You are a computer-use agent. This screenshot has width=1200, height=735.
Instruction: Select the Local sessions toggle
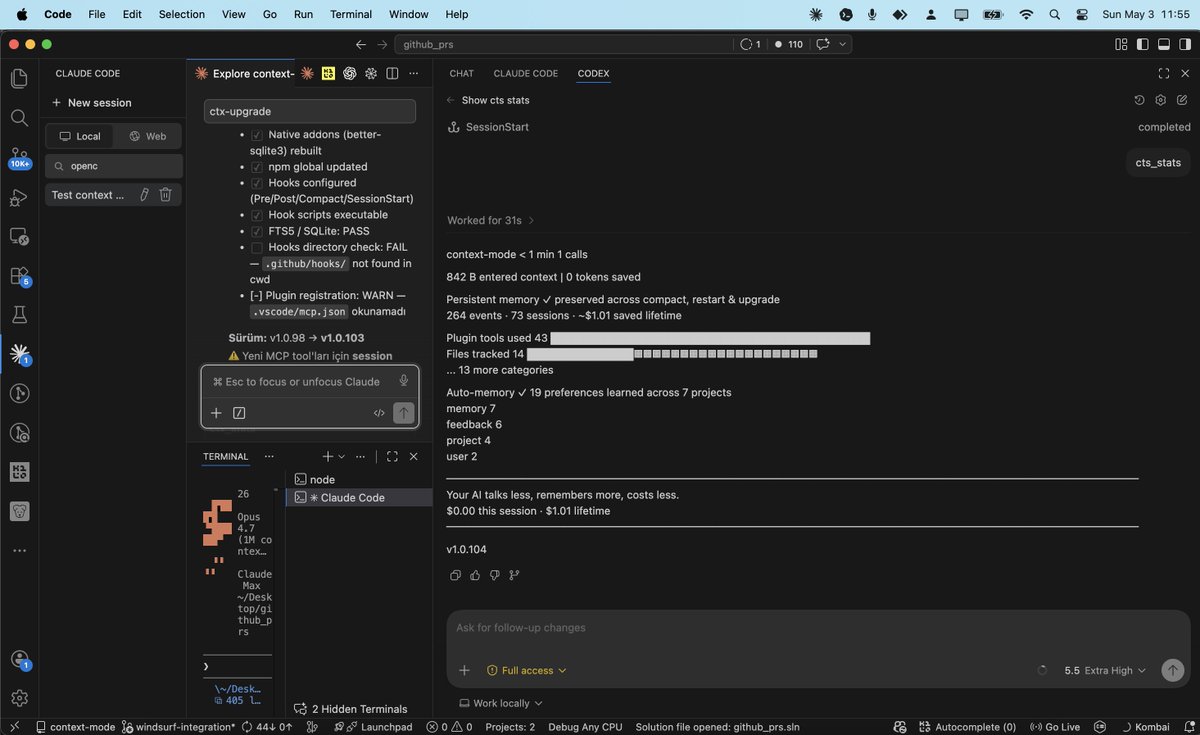[80, 136]
